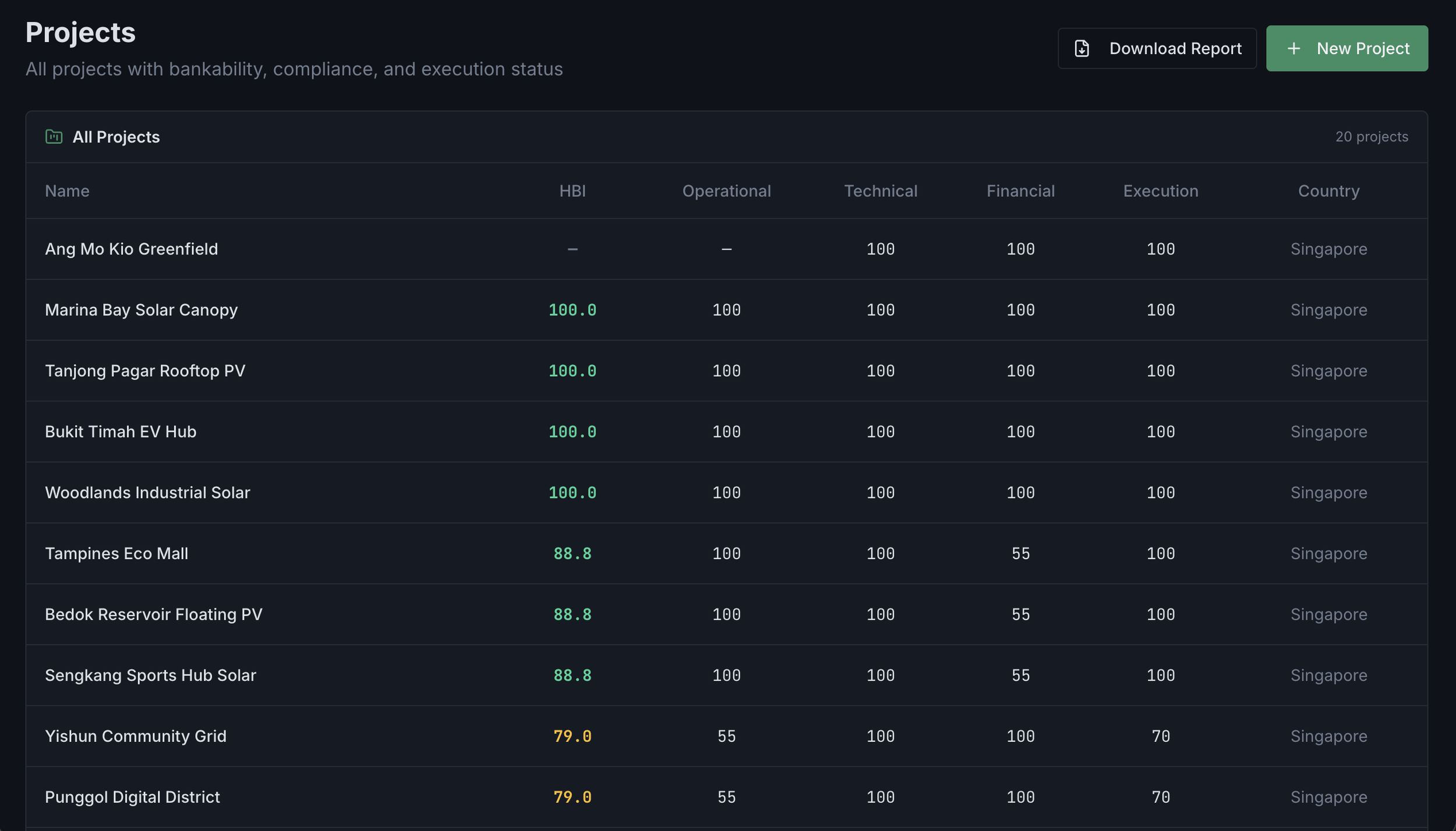The height and width of the screenshot is (831, 1456).
Task: Click the Download Report button
Action: (x=1157, y=48)
